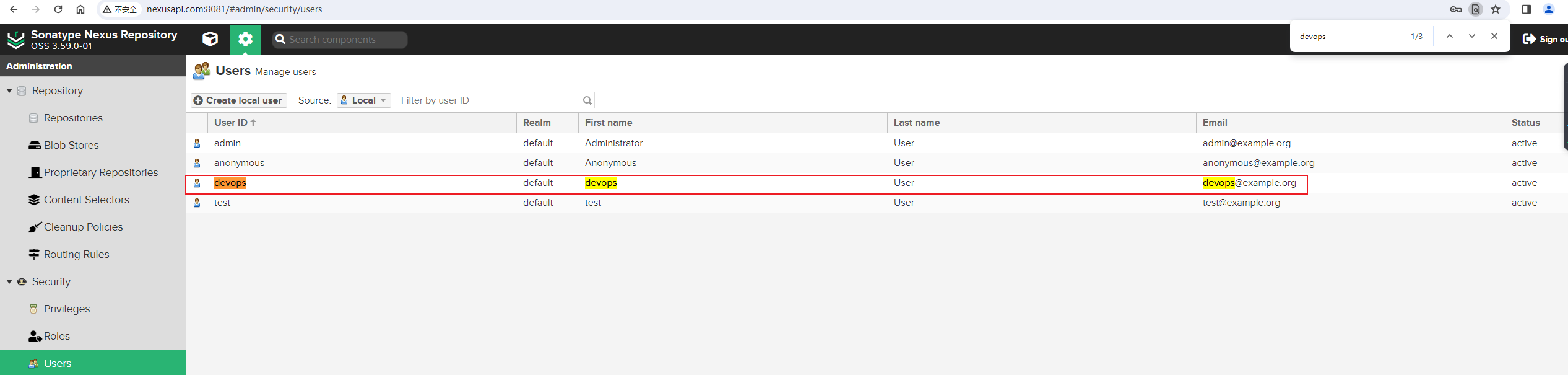
Task: Open Cleanup Policies in the sidebar
Action: (x=84, y=227)
